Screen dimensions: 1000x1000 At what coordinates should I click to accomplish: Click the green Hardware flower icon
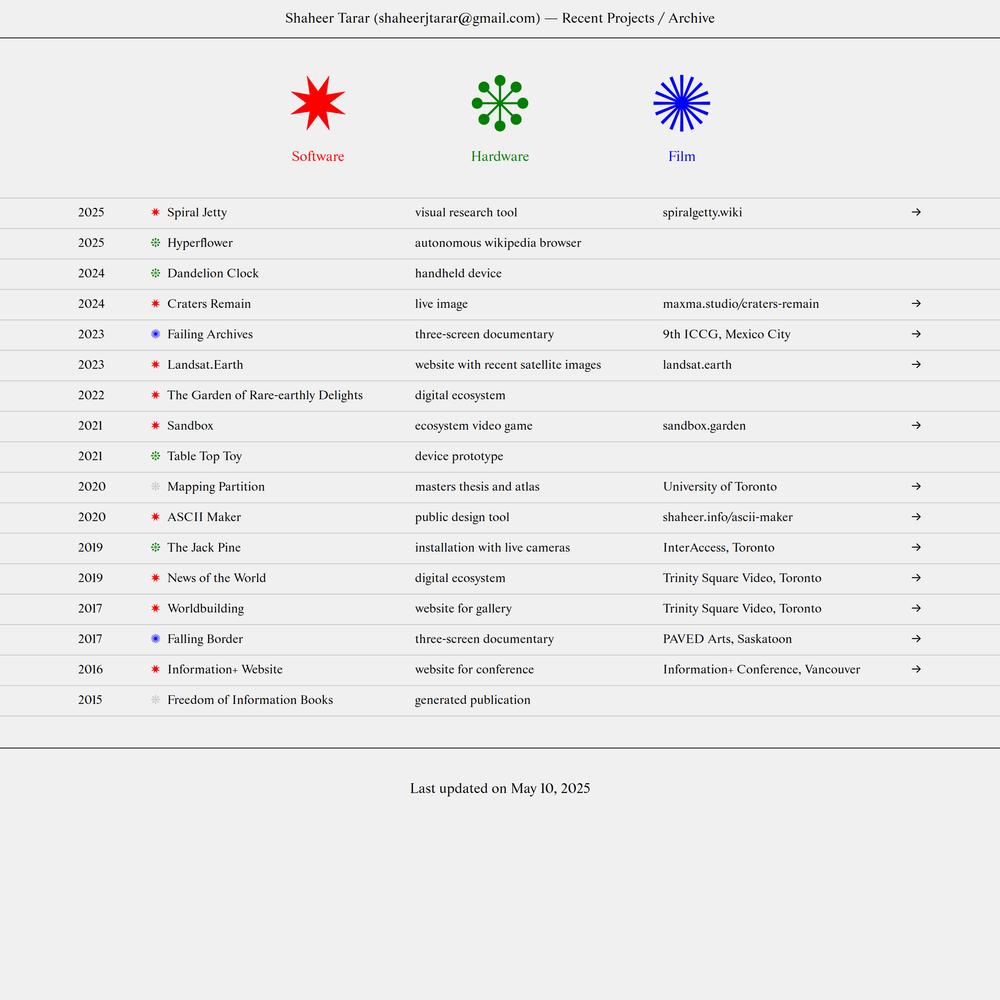(500, 103)
